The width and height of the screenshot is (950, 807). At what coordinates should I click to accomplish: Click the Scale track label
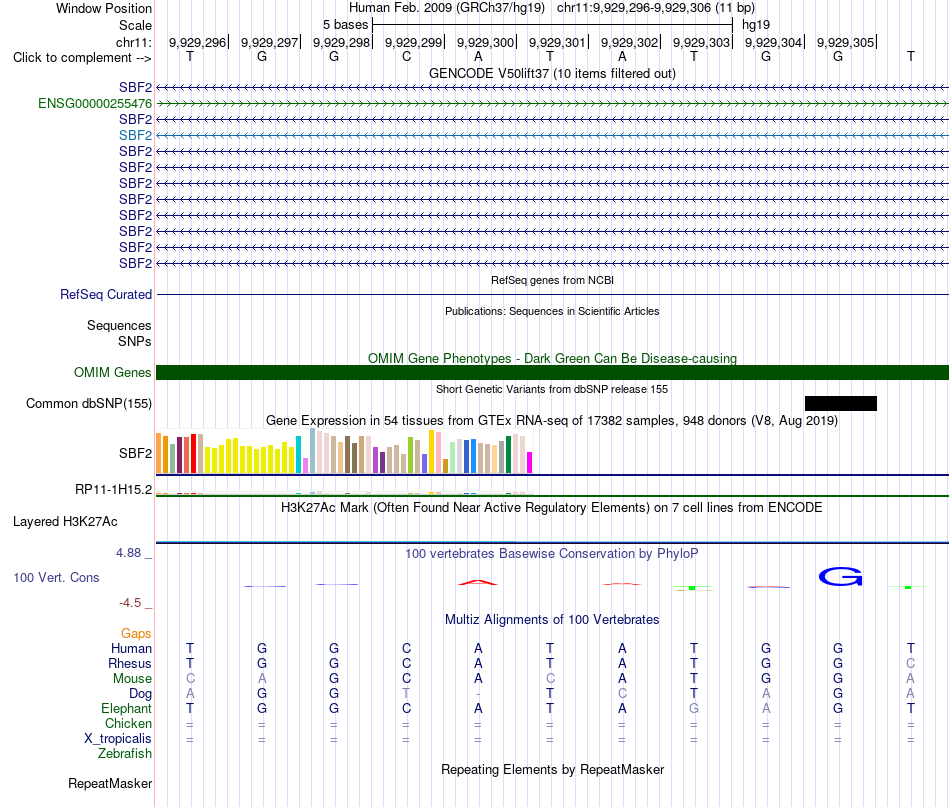[x=135, y=25]
